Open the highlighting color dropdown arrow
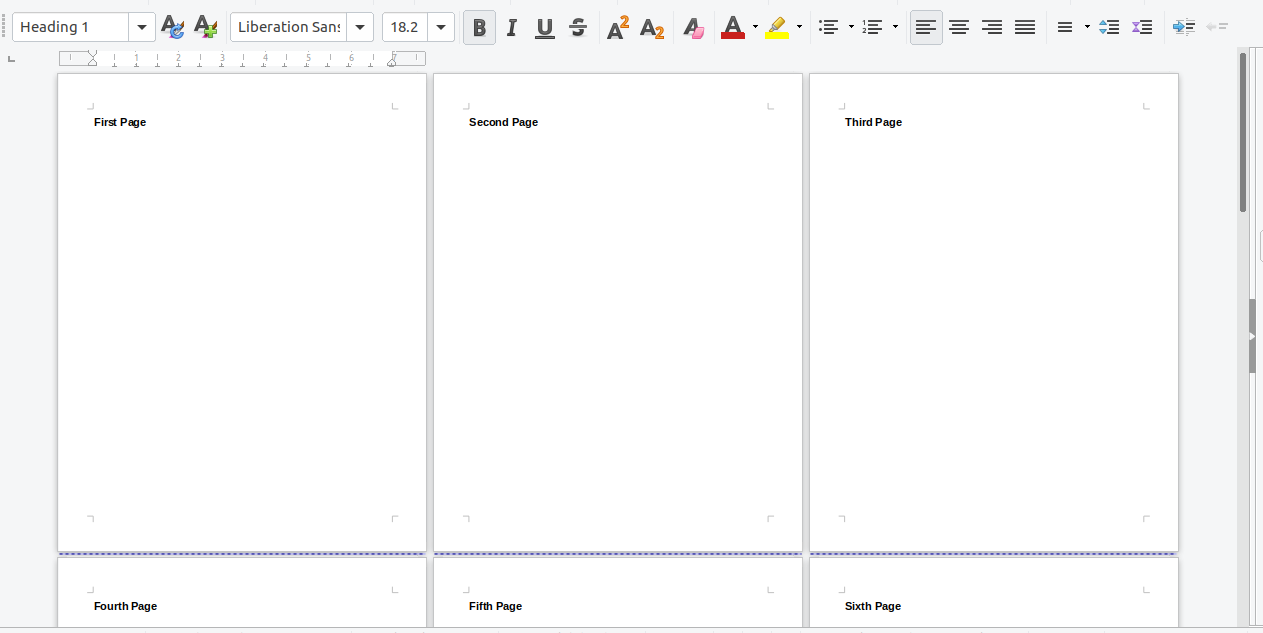 (798, 27)
